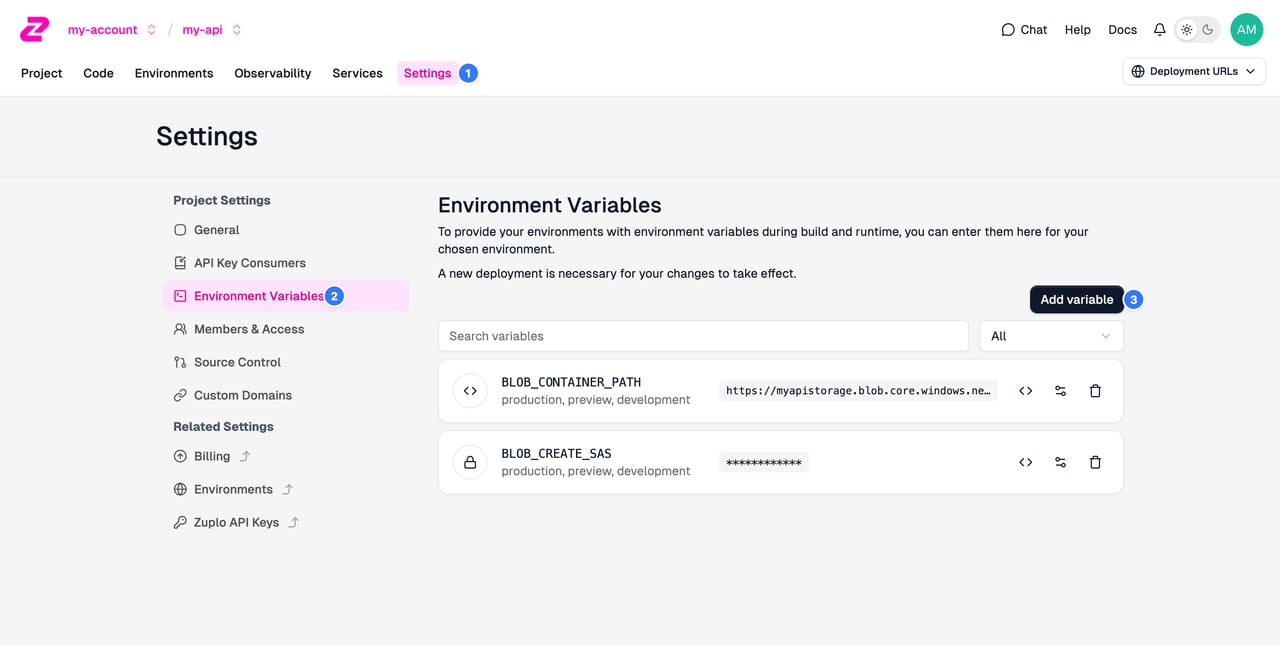1280x645 pixels.
Task: Click the Help link
Action: pos(1078,30)
